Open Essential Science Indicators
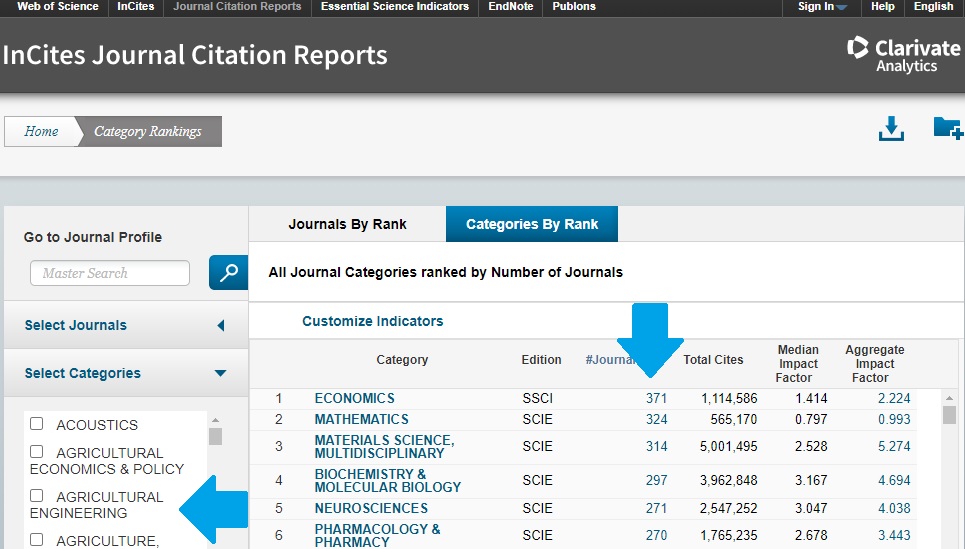Screen dimensions: 965x549 [394, 7]
